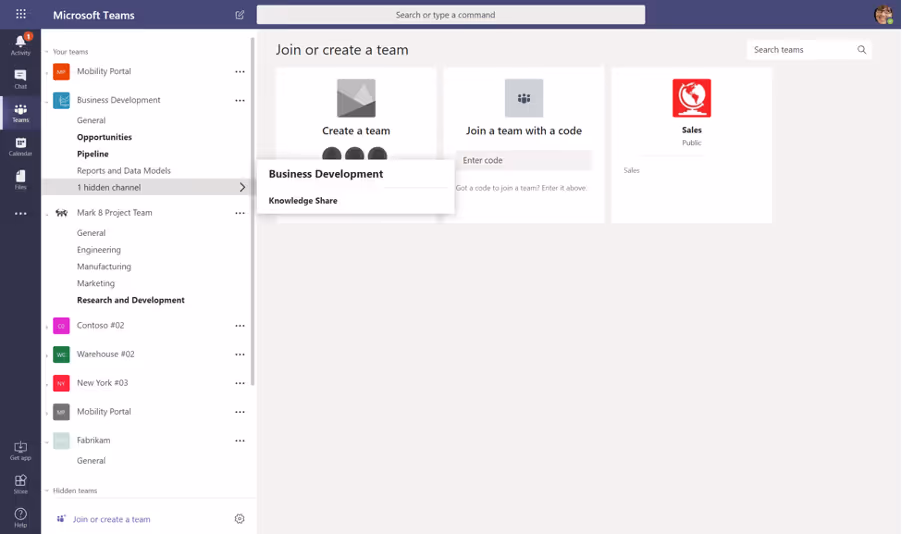
Task: Open more options for Mark 8 Project Team
Action: 240,213
